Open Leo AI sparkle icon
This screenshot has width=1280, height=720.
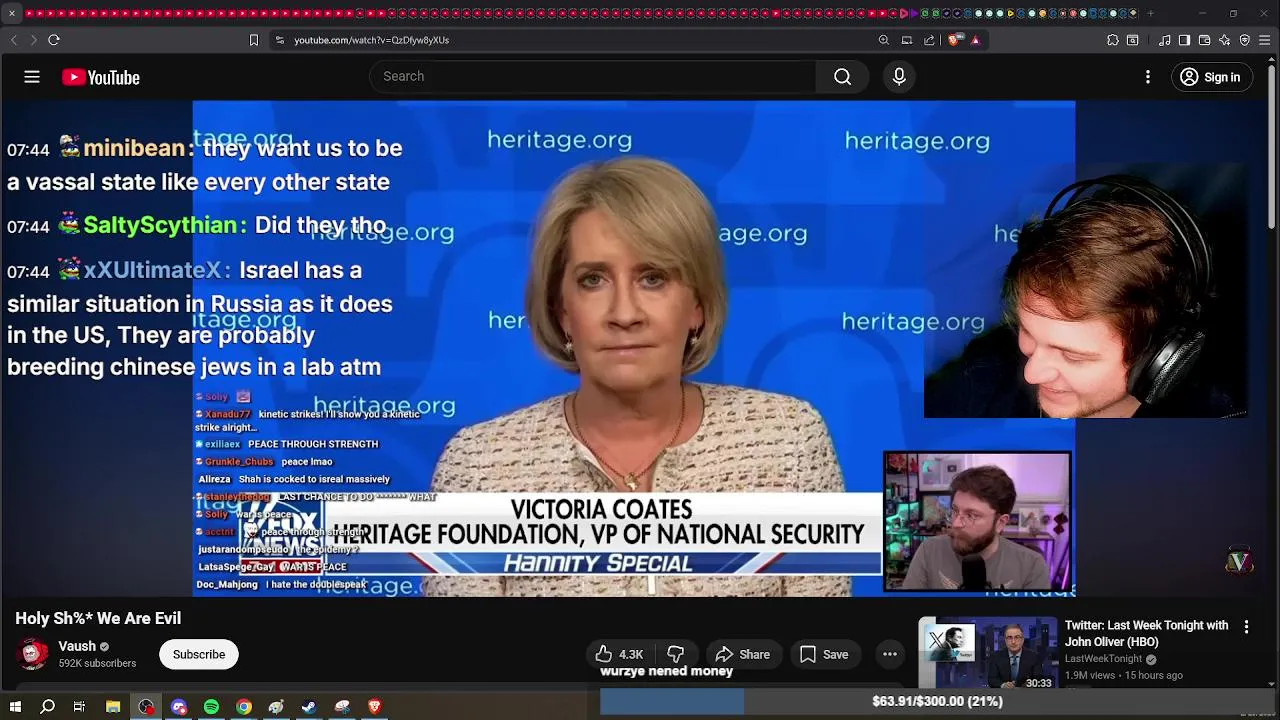point(1225,40)
